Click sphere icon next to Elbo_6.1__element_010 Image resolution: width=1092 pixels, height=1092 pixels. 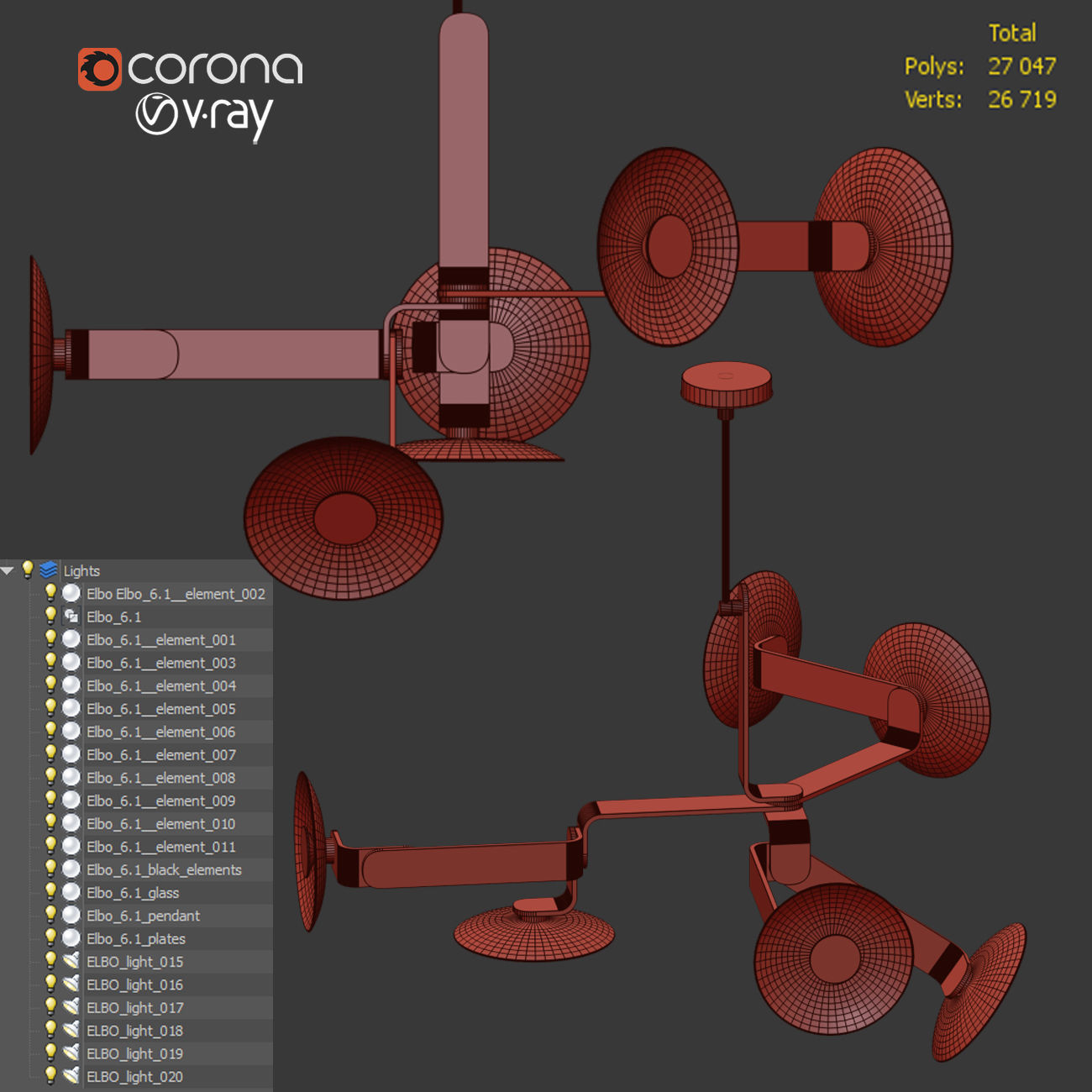71,823
